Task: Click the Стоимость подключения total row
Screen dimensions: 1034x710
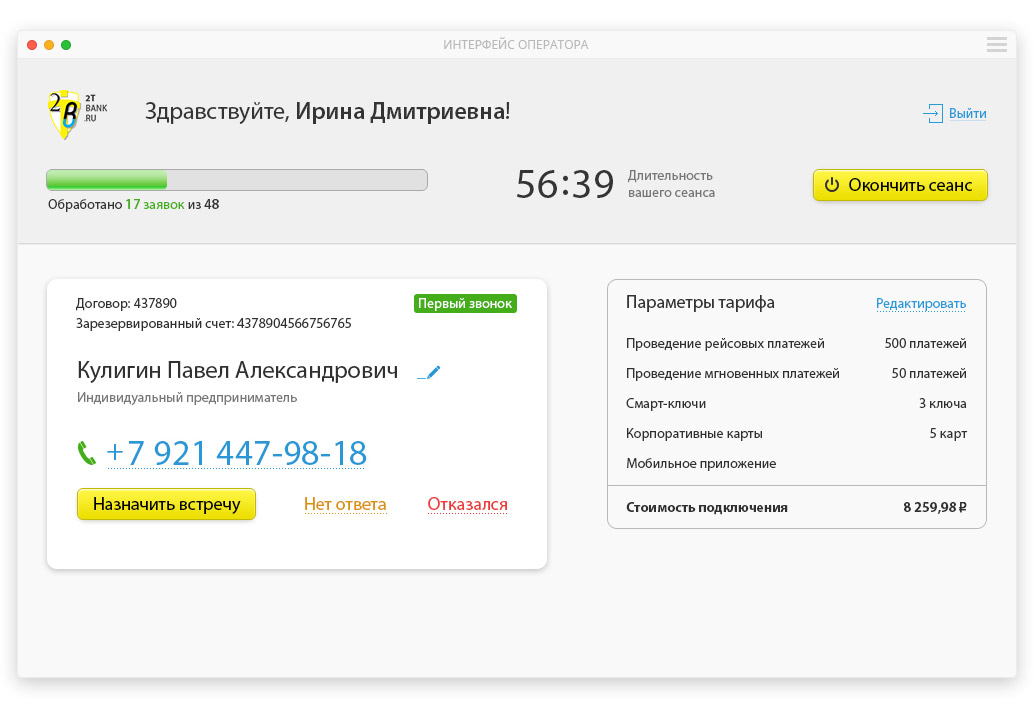Action: pos(796,507)
